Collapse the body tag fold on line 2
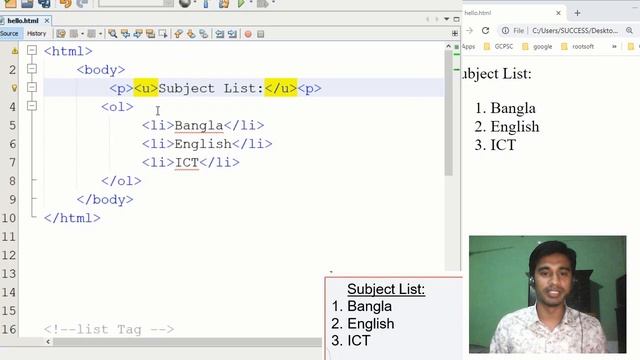The width and height of the screenshot is (640, 360). pyautogui.click(x=32, y=69)
